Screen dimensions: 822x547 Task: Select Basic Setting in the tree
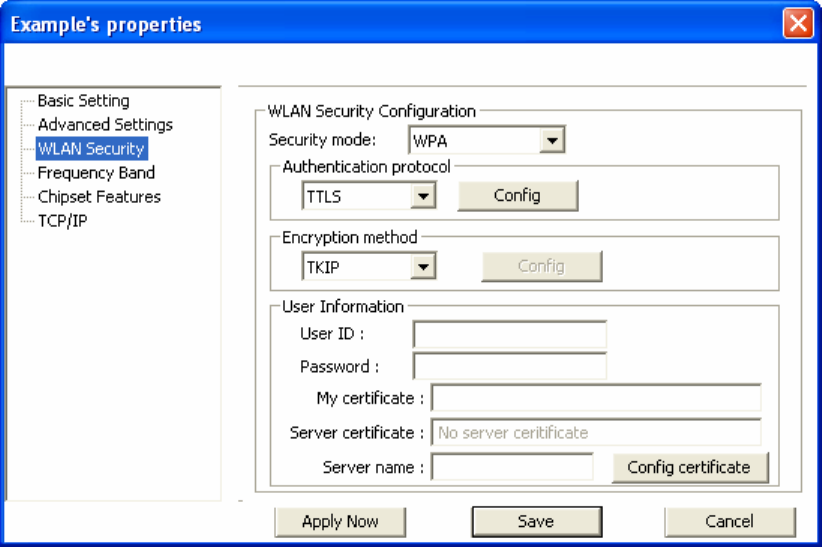(83, 100)
